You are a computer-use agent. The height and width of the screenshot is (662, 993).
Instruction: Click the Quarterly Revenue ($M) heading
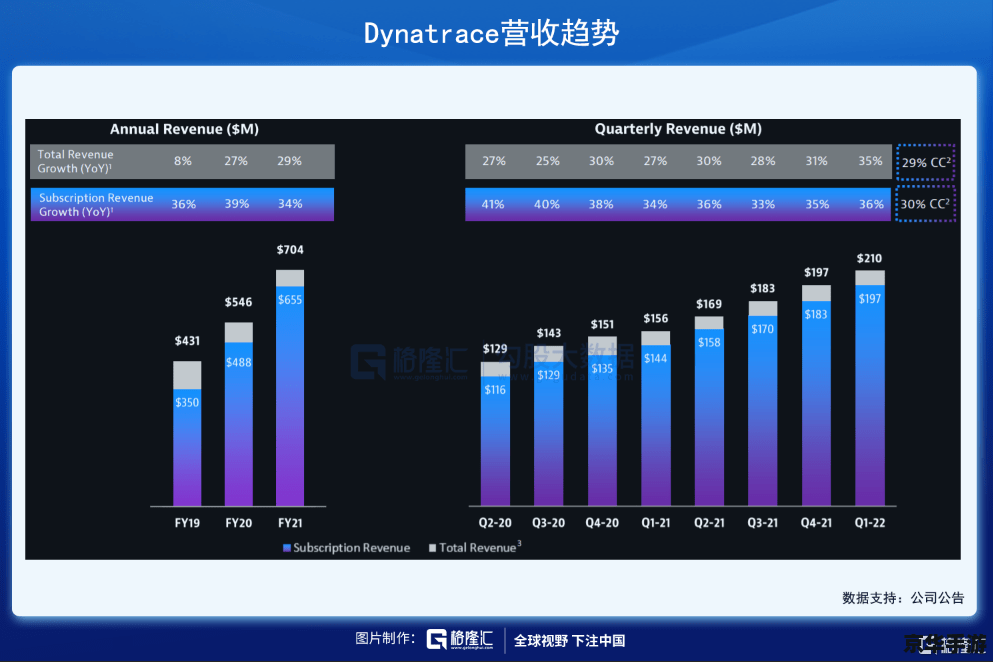pyautogui.click(x=678, y=129)
